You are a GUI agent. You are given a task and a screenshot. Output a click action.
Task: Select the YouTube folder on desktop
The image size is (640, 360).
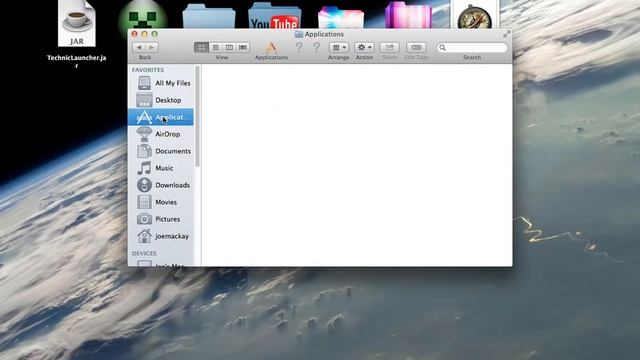275,16
